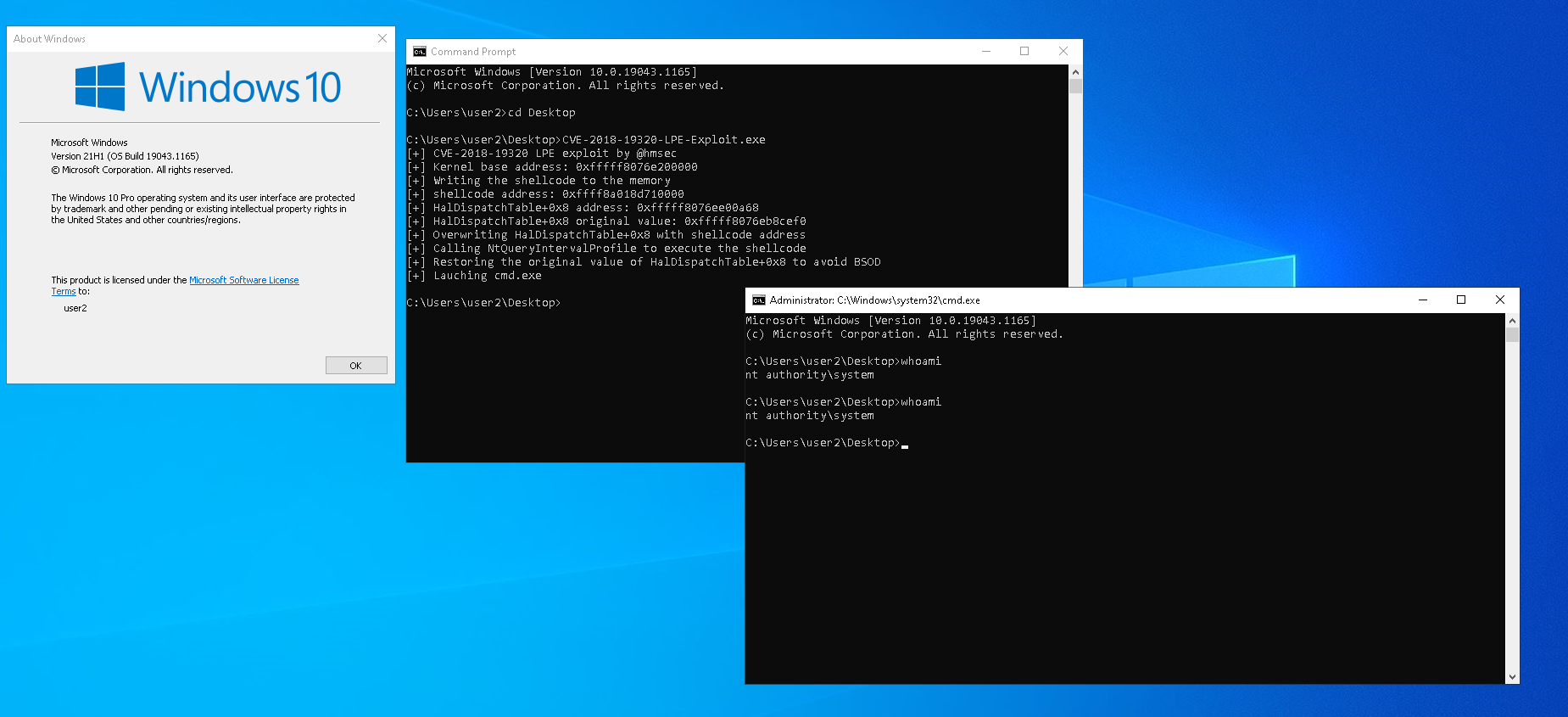This screenshot has width=1568, height=717.
Task: Click the 'LPE exploit by @hmsec' line
Action: (542, 154)
